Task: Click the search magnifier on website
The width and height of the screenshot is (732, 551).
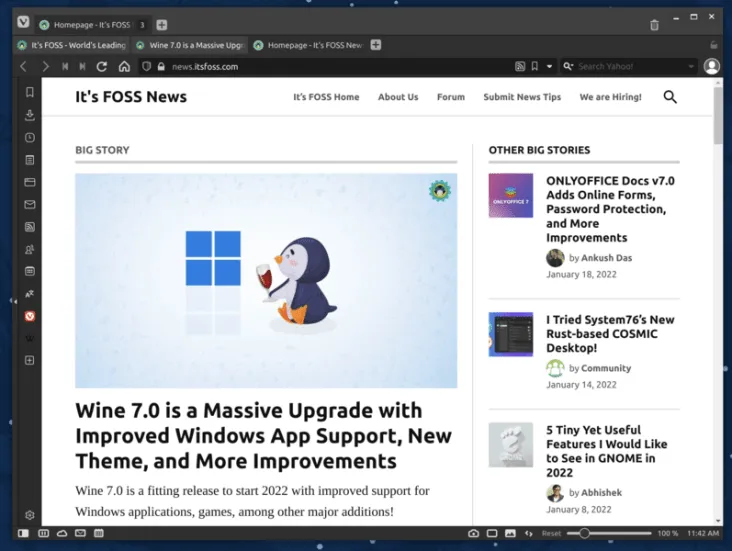Action: point(670,97)
